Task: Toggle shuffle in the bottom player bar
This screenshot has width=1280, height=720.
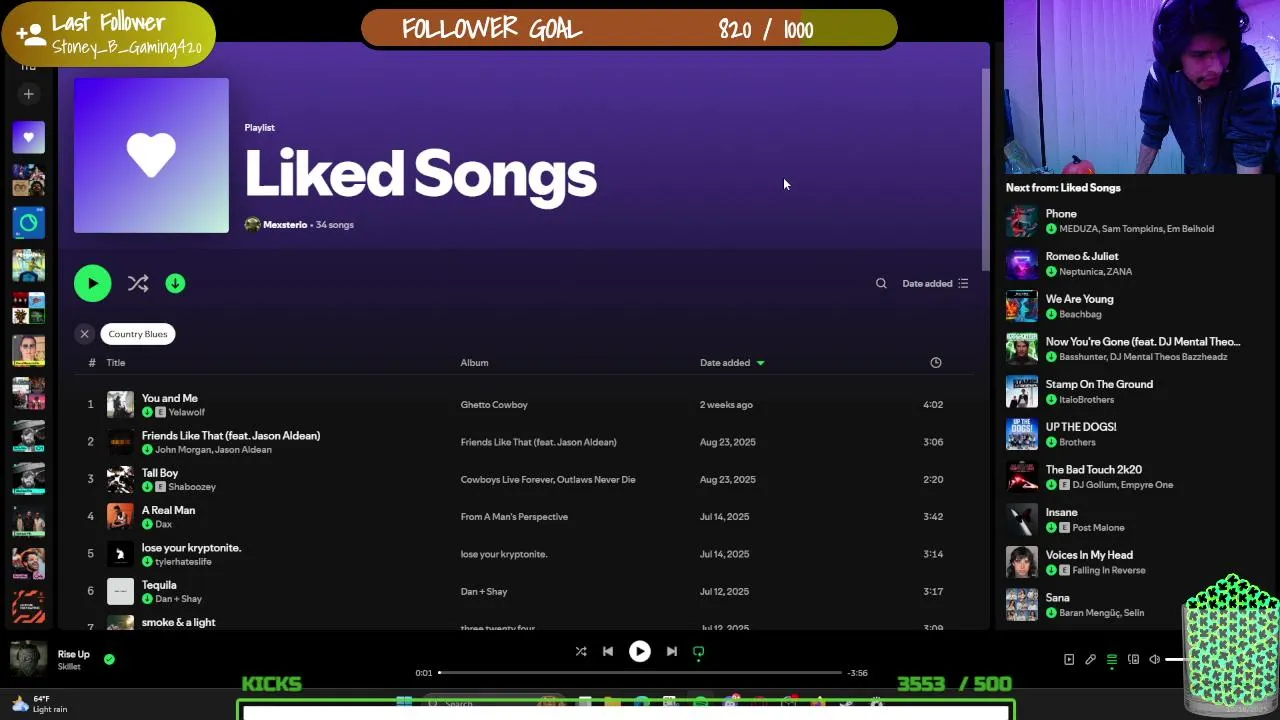Action: coord(581,652)
